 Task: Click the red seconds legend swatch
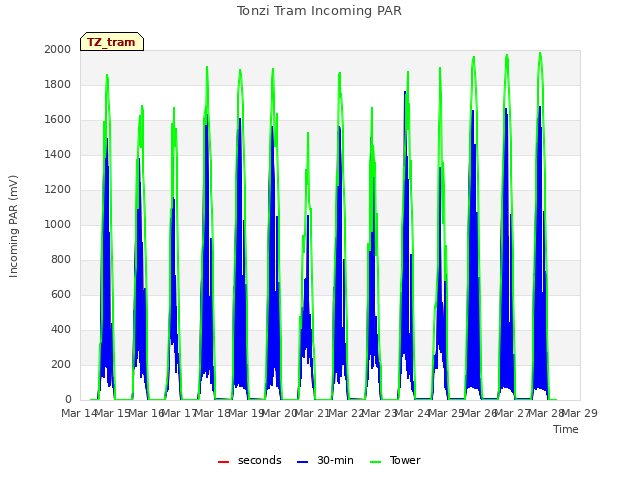tap(223, 462)
